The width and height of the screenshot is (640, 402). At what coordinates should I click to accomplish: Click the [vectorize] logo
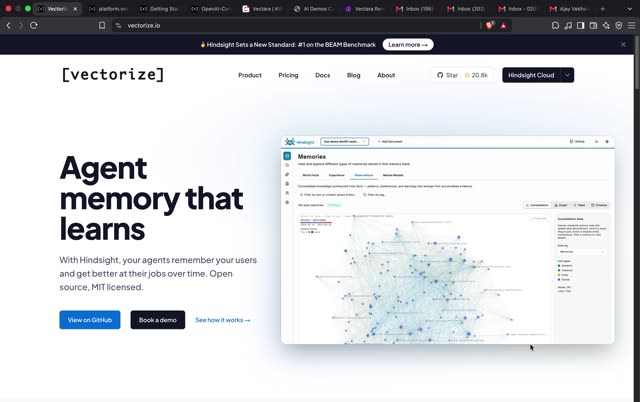pos(113,75)
